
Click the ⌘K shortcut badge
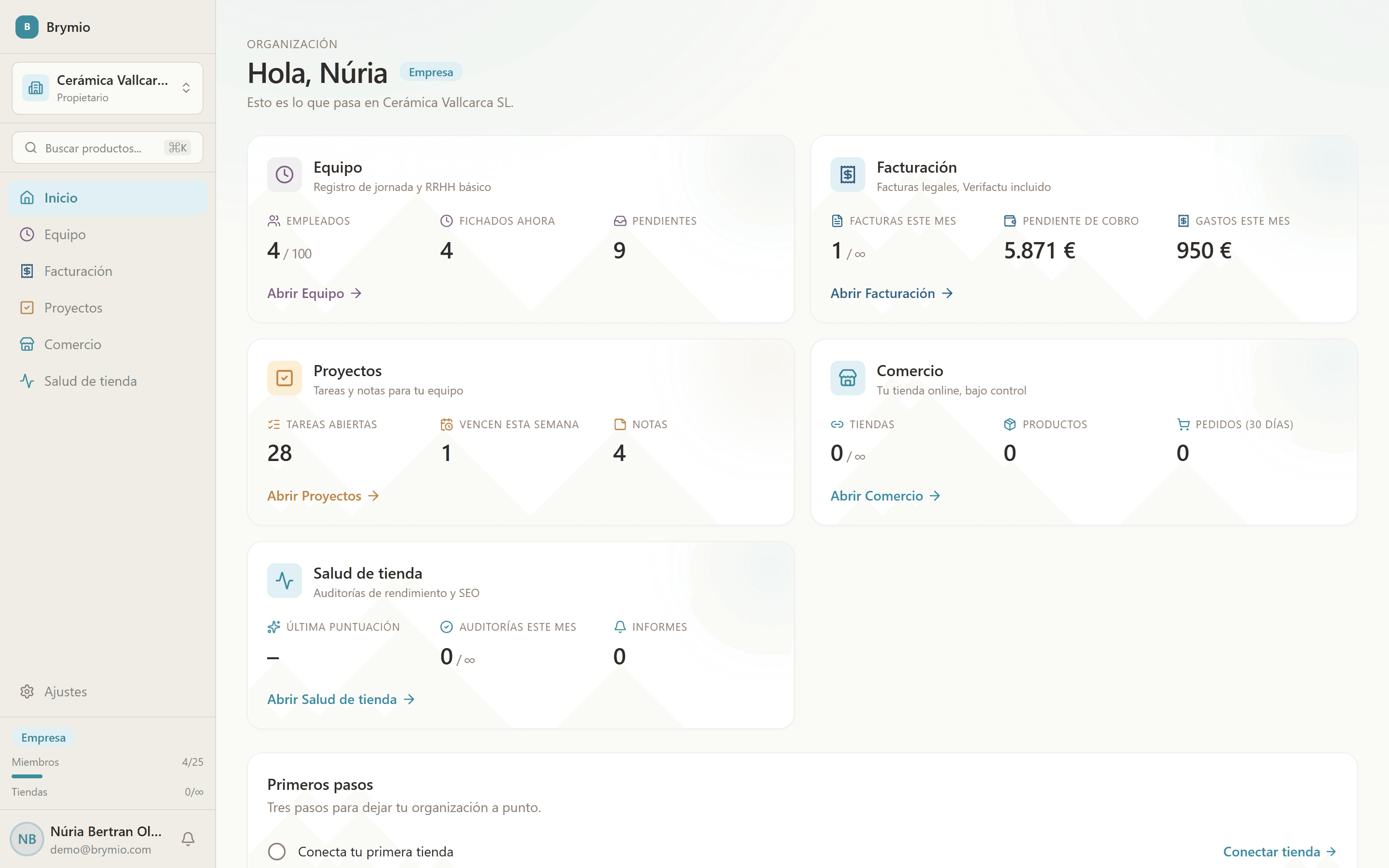pyautogui.click(x=177, y=148)
